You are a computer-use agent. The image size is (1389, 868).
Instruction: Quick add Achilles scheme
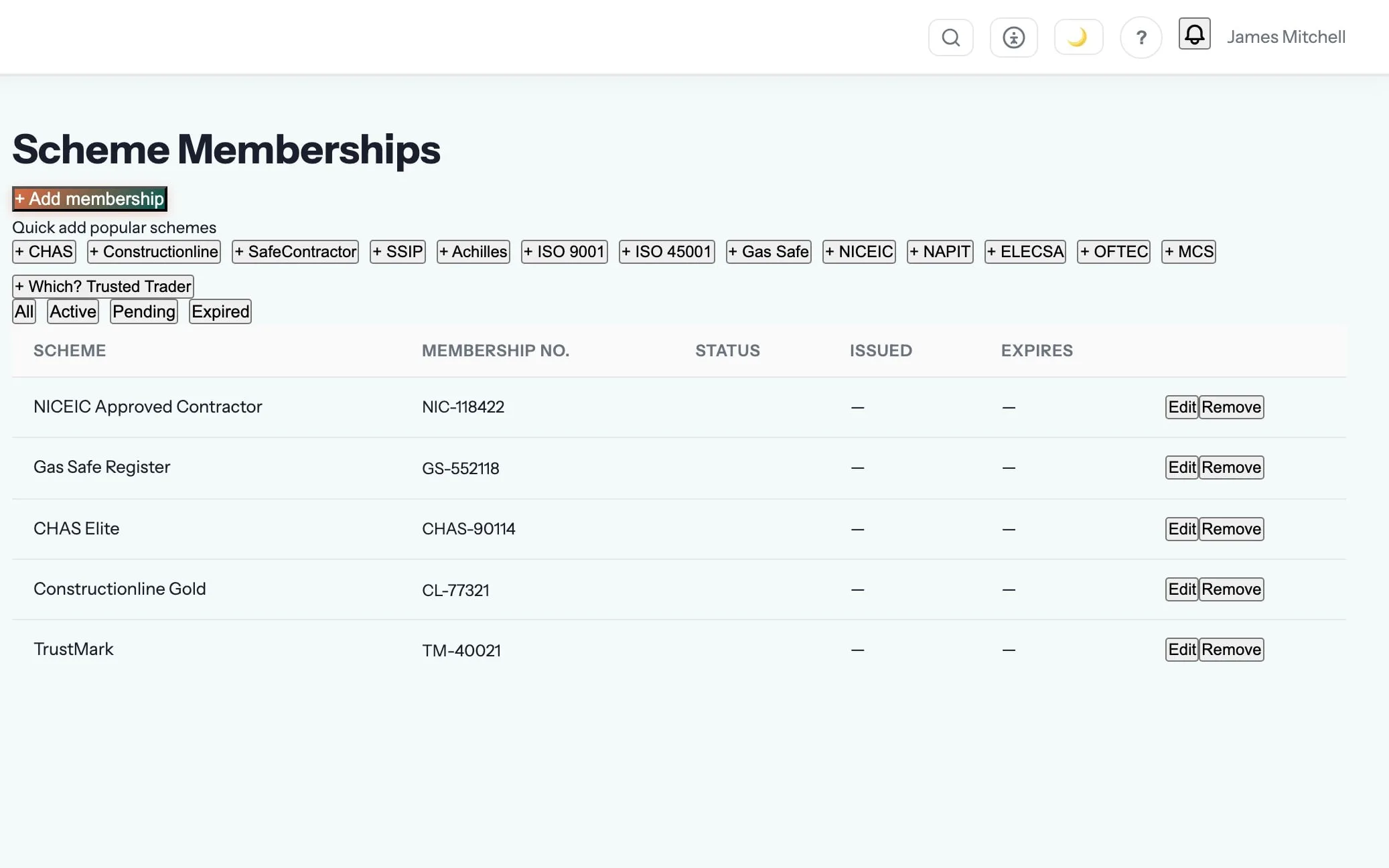(473, 252)
